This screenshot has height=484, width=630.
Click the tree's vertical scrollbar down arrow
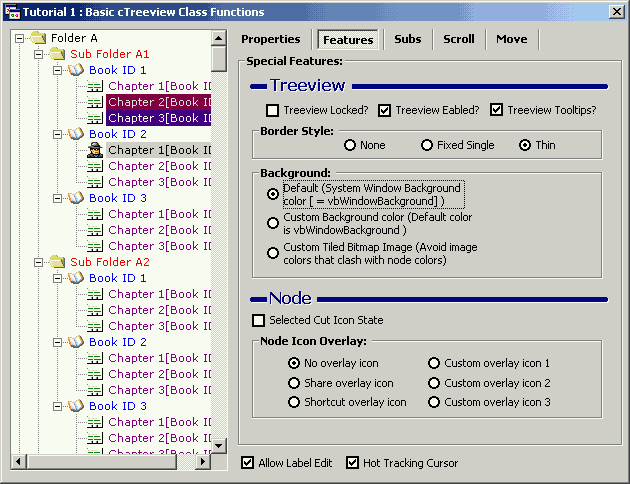[x=219, y=445]
